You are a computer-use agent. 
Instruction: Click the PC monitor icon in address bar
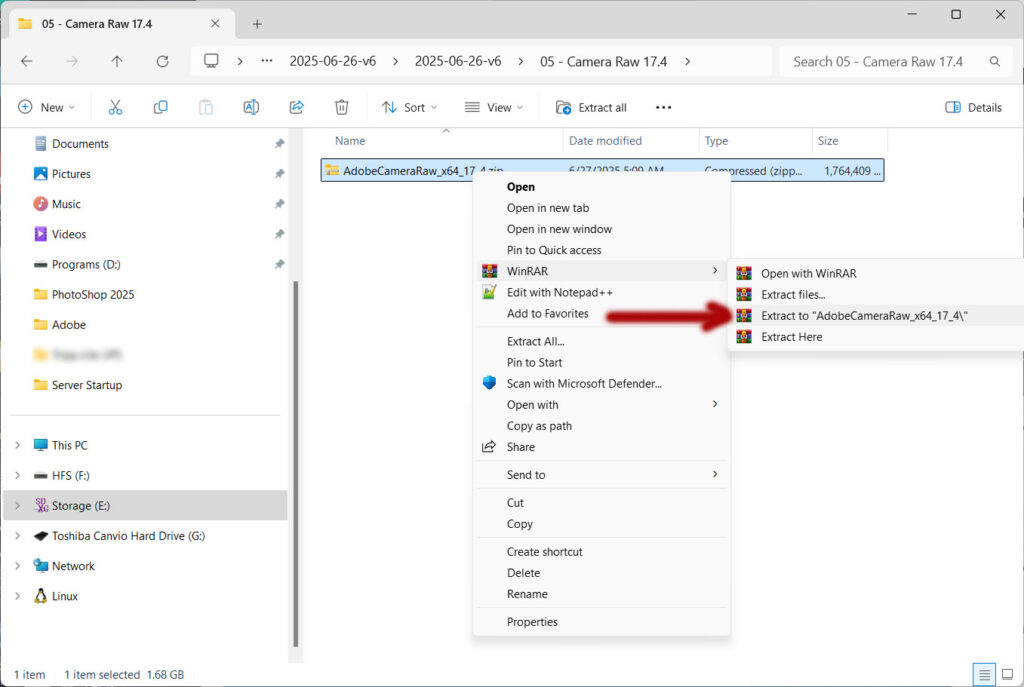[x=211, y=61]
